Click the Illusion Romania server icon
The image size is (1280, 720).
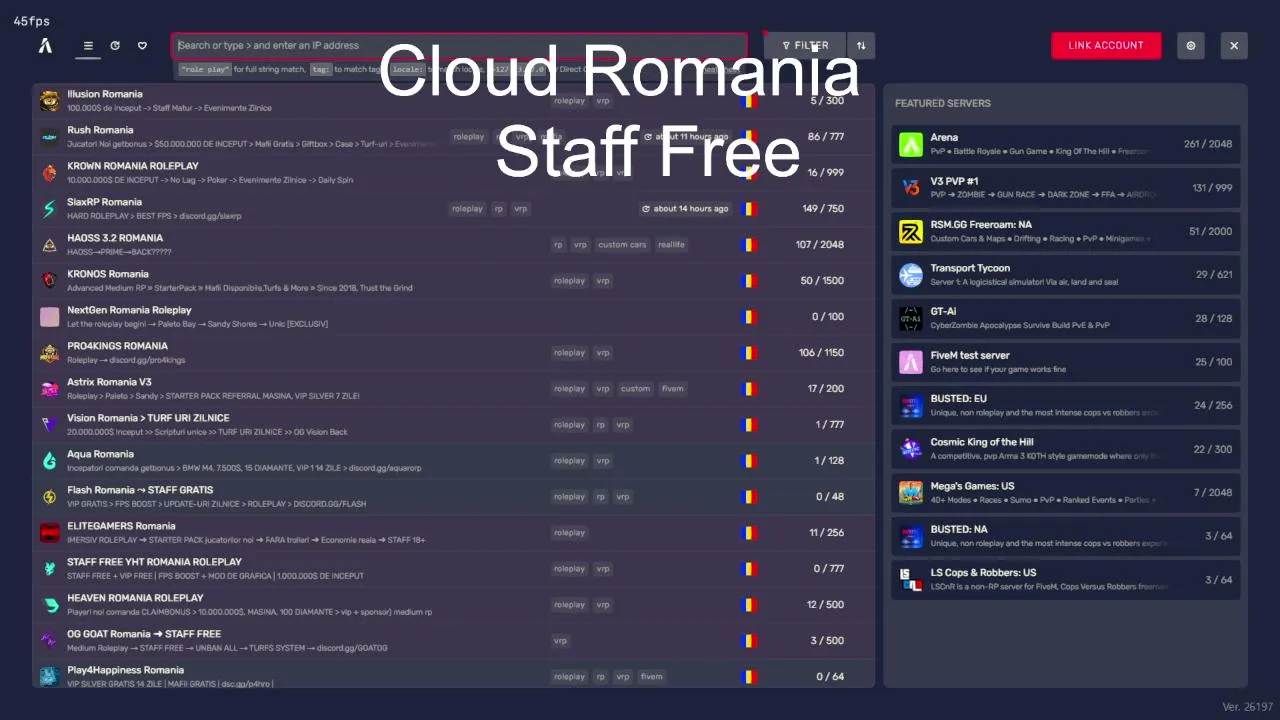(49, 101)
